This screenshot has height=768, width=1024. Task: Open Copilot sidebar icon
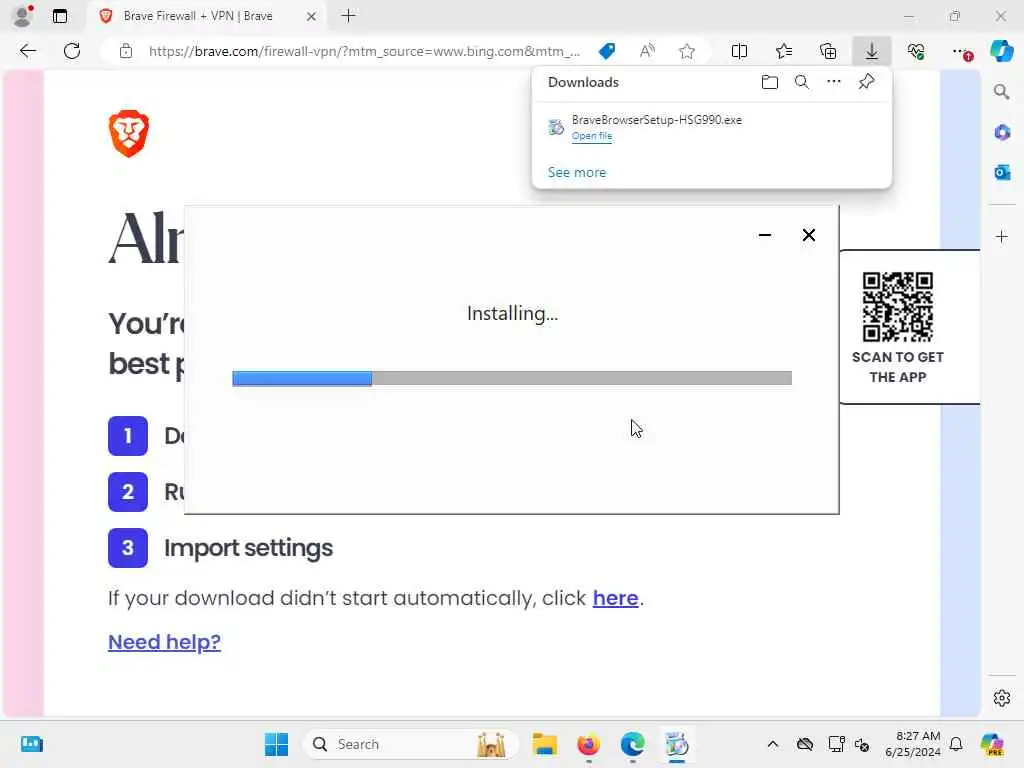[1001, 50]
